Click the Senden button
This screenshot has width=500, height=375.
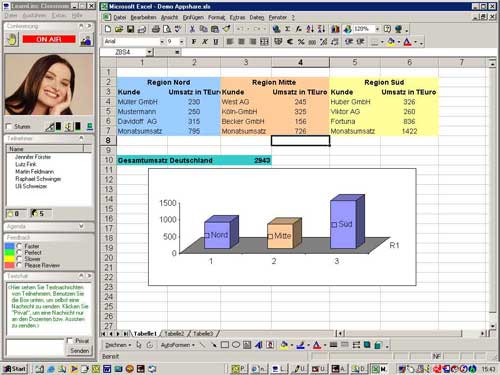(x=79, y=351)
